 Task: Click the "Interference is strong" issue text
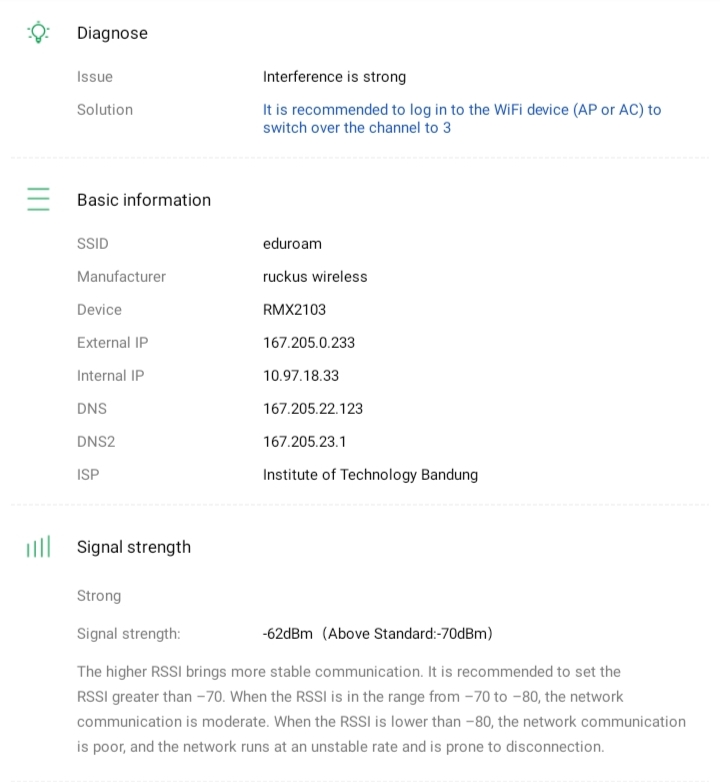tap(334, 77)
